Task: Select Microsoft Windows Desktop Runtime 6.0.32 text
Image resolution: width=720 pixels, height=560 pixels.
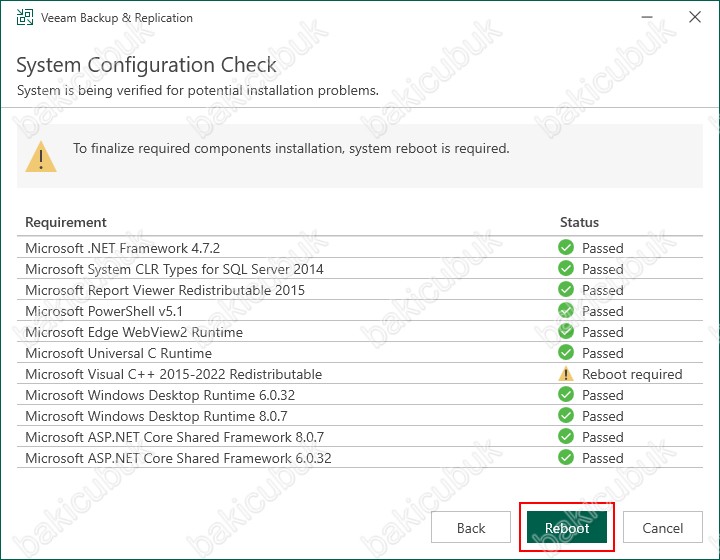Action: click(x=160, y=395)
